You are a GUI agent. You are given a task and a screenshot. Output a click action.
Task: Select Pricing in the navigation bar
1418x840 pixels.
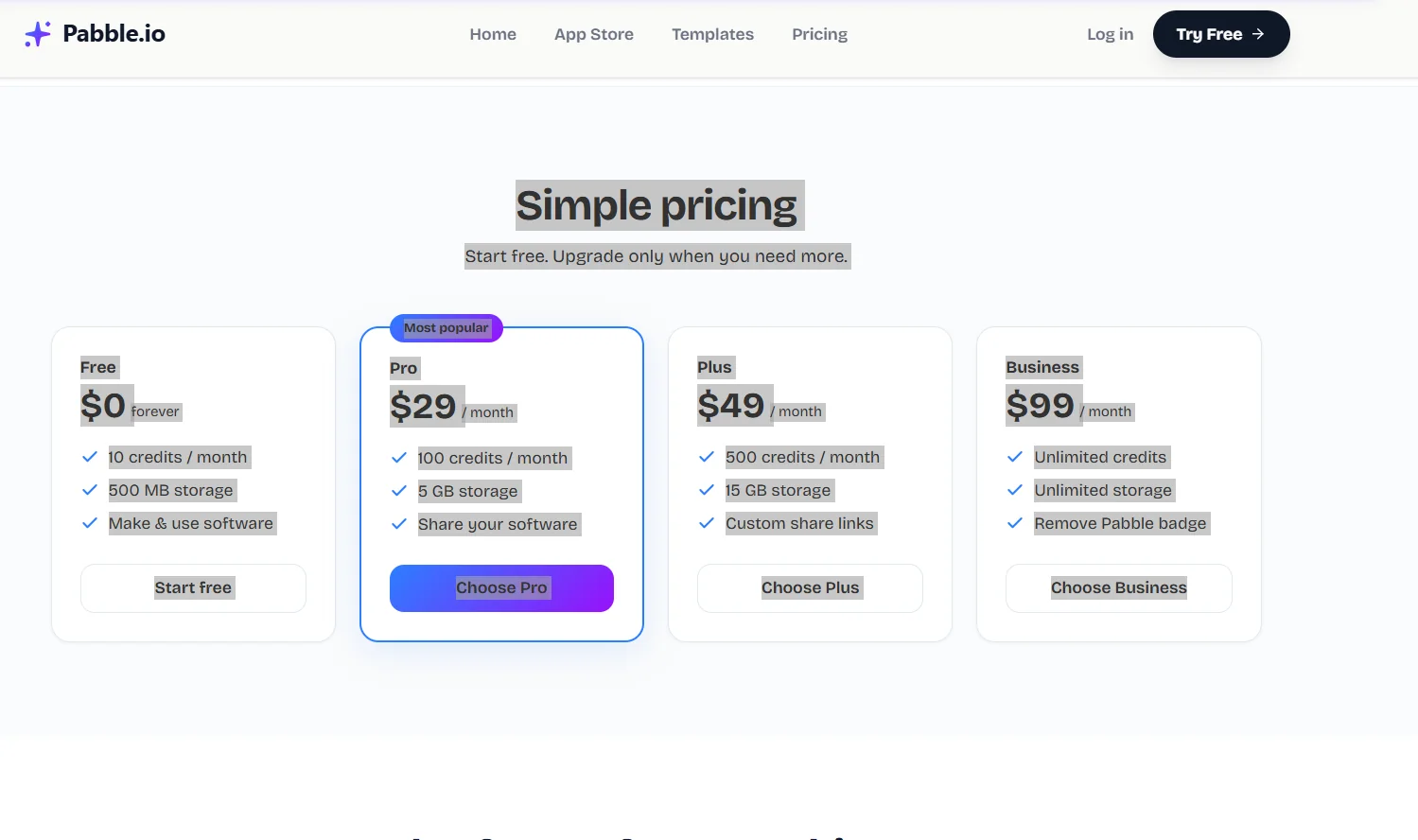[x=819, y=34]
